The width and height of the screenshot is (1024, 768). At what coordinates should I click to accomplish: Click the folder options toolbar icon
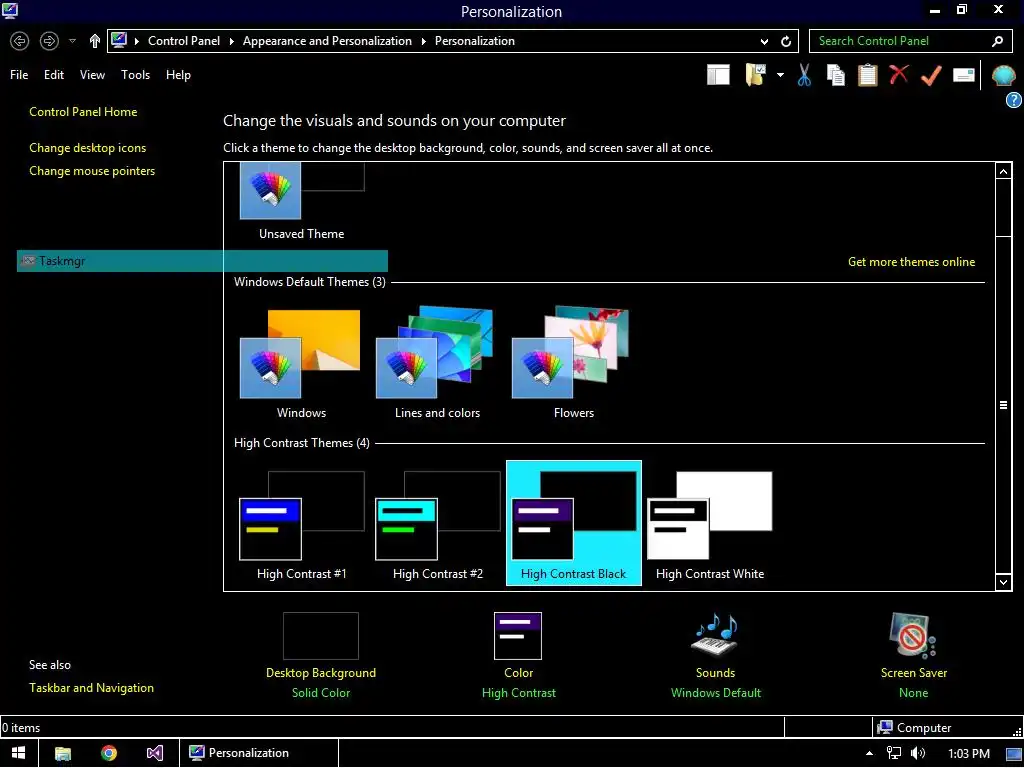click(756, 75)
